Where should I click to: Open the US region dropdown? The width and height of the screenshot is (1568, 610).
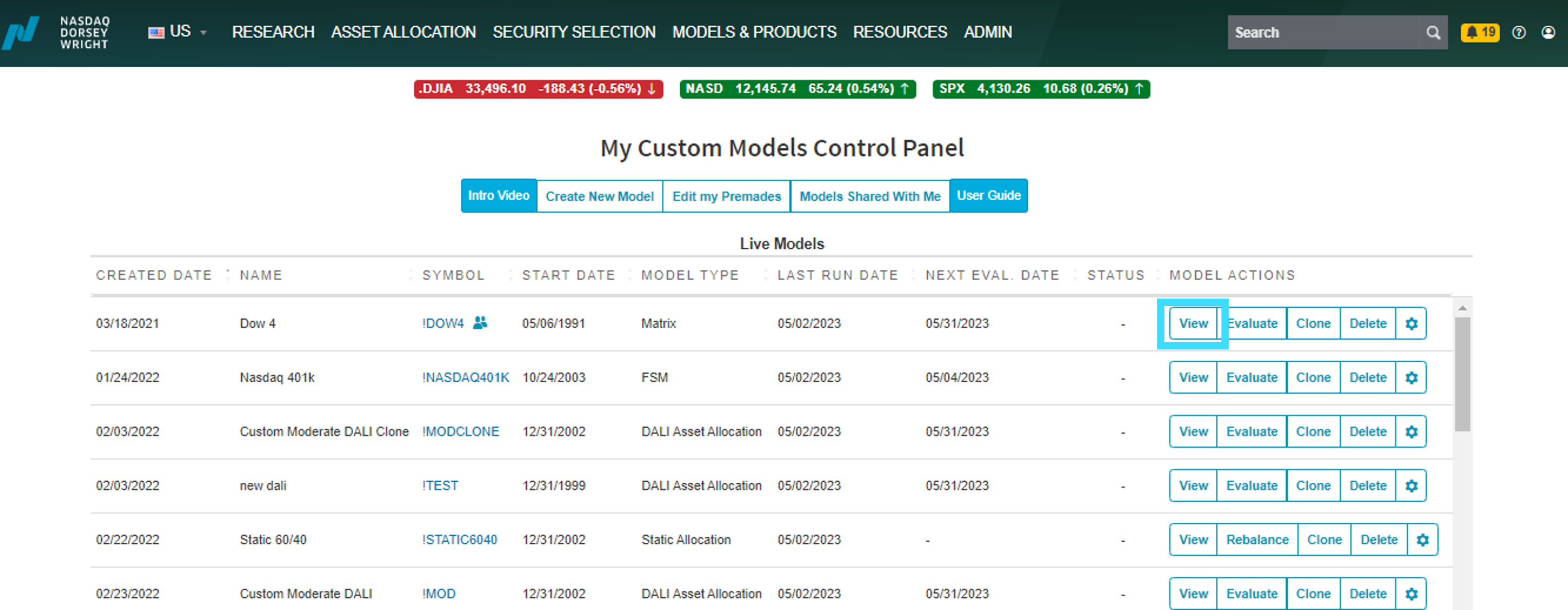[x=177, y=32]
